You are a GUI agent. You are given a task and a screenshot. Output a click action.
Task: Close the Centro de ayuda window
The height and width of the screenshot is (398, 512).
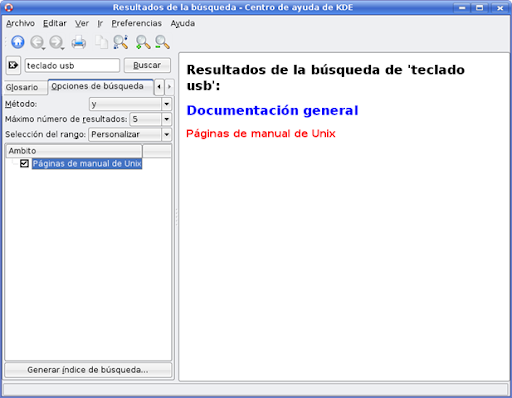[x=500, y=8]
